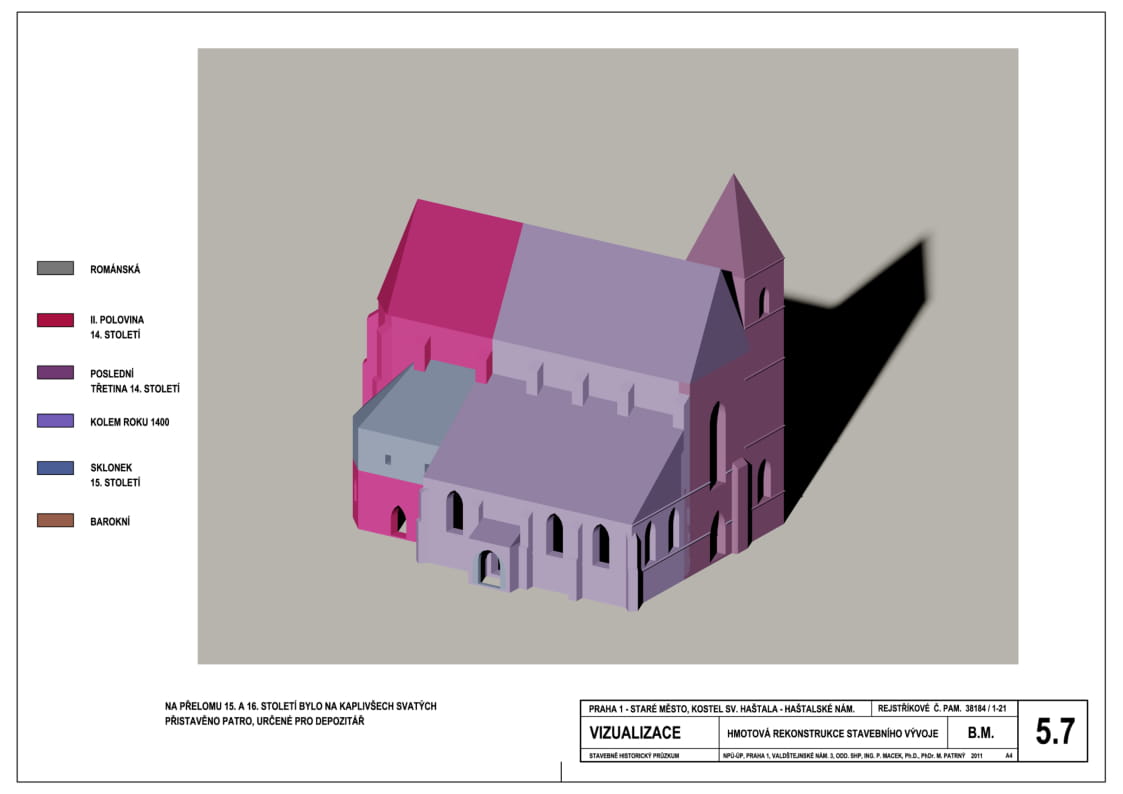
Task: Select the HMOTOVÁ REKONSTRUKCE STAVEBNÍHO VÝVOJE text
Action: (833, 734)
